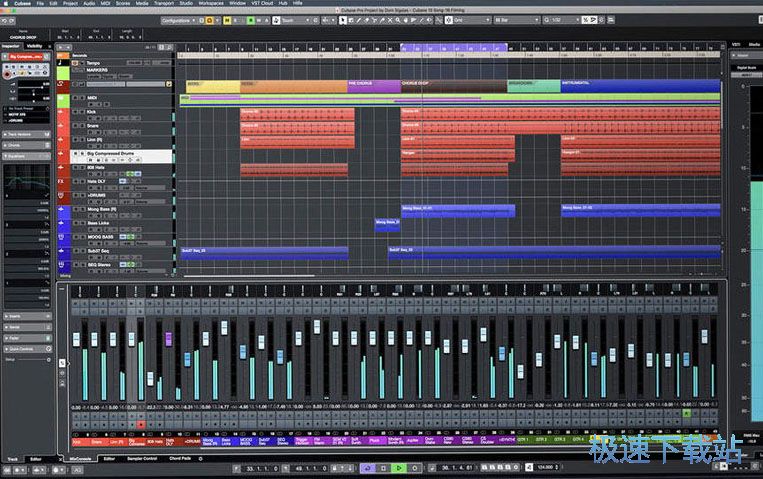Click the tempo value 124.000 field
This screenshot has height=479, width=763.
546,468
